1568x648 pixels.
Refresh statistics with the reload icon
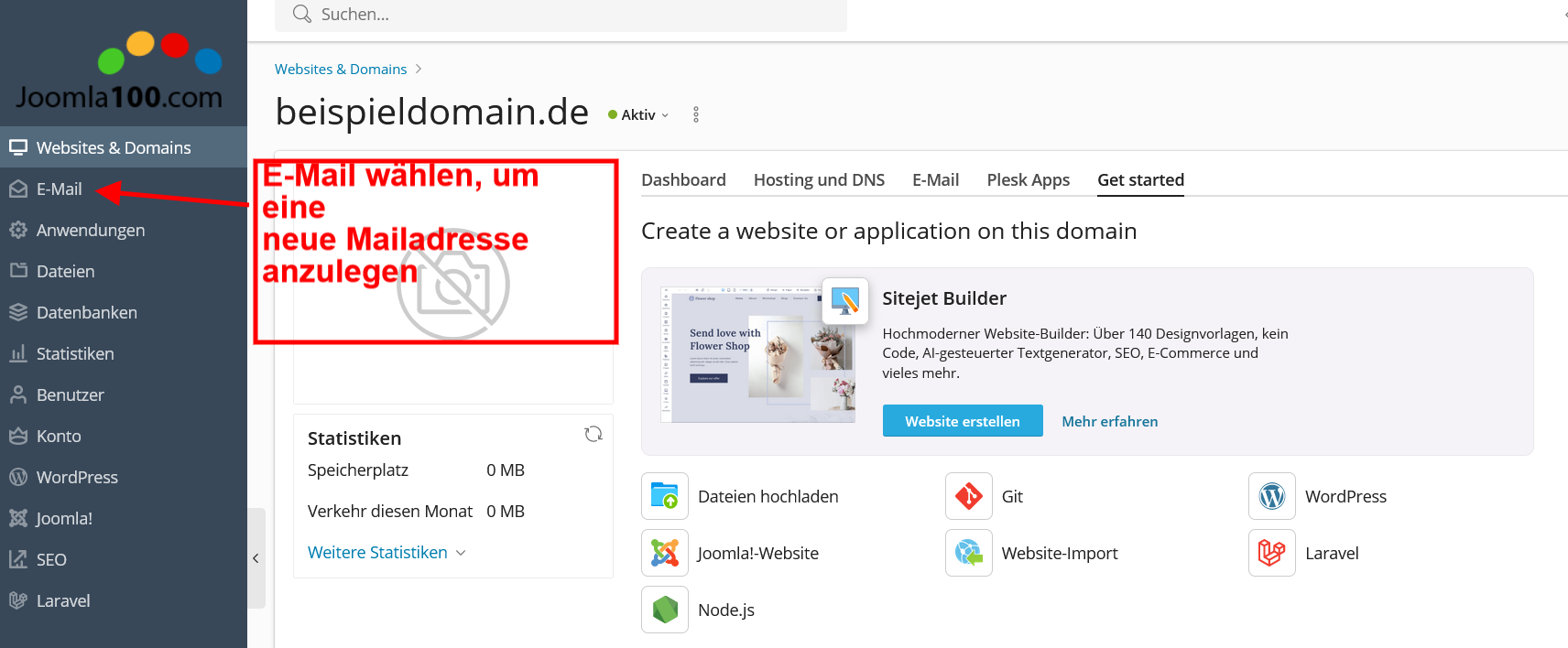593,434
